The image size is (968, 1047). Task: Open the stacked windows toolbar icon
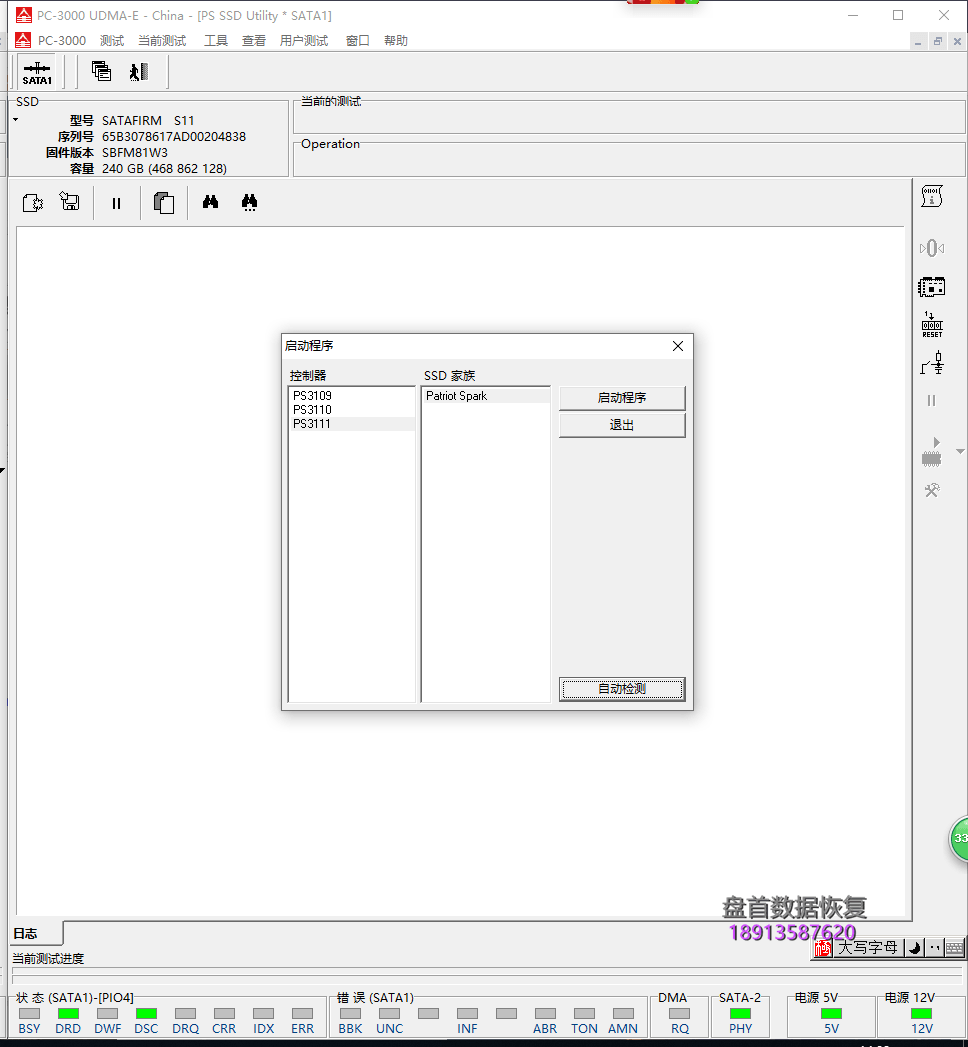pyautogui.click(x=101, y=71)
